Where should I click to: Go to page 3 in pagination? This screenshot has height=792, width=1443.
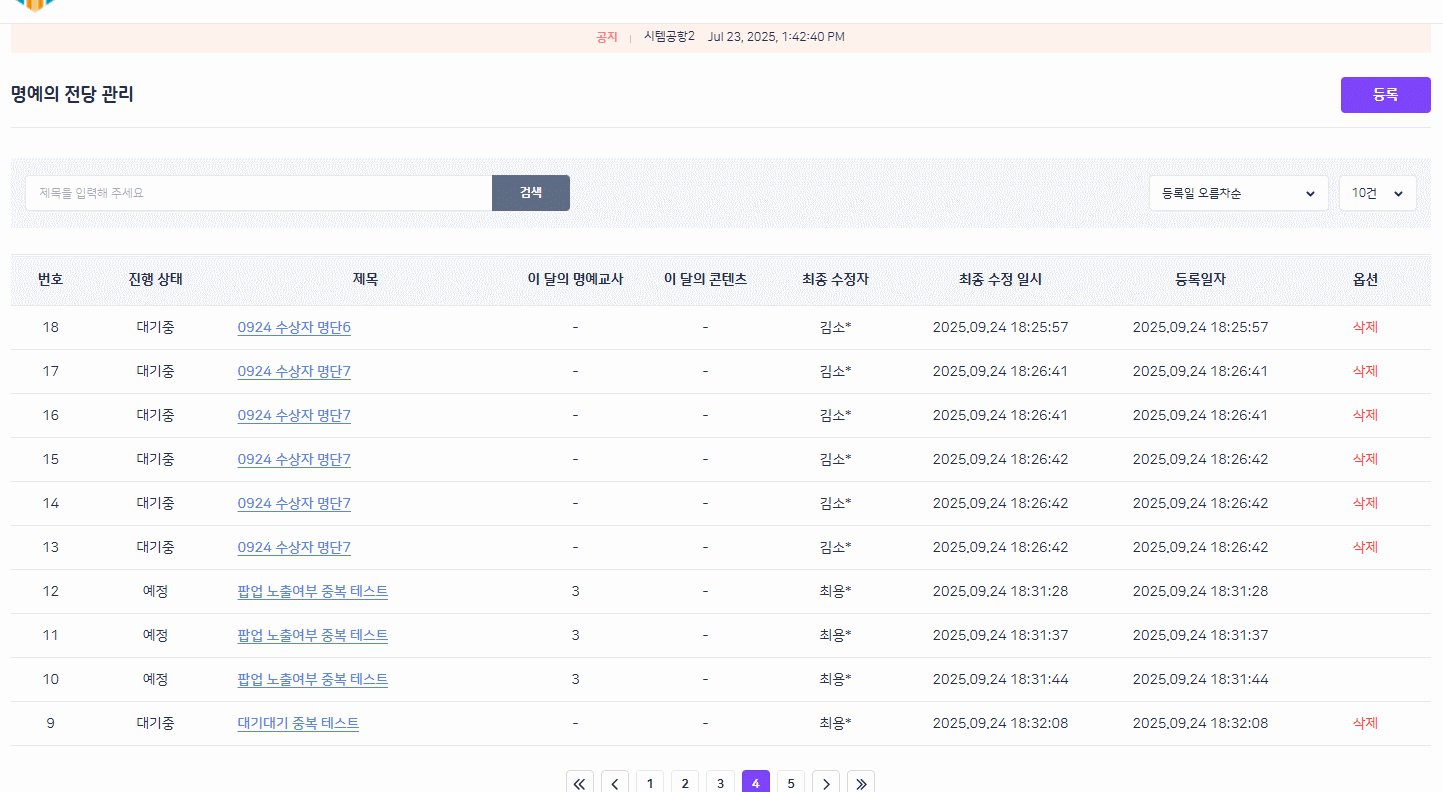click(x=720, y=783)
